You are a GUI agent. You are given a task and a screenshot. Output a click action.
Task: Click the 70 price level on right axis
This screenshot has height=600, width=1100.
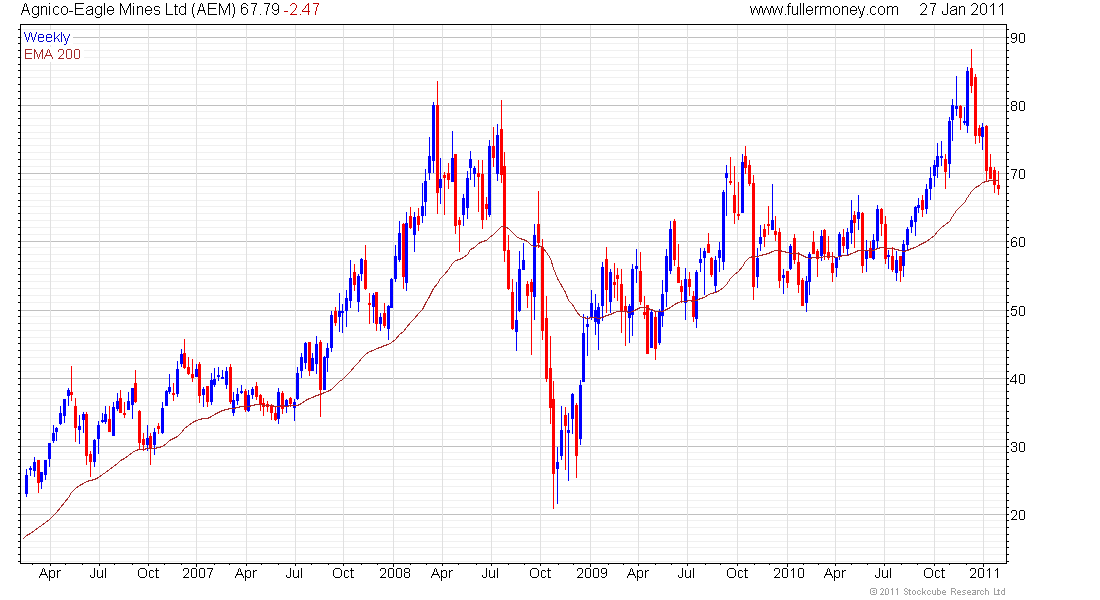pyautogui.click(x=1019, y=174)
